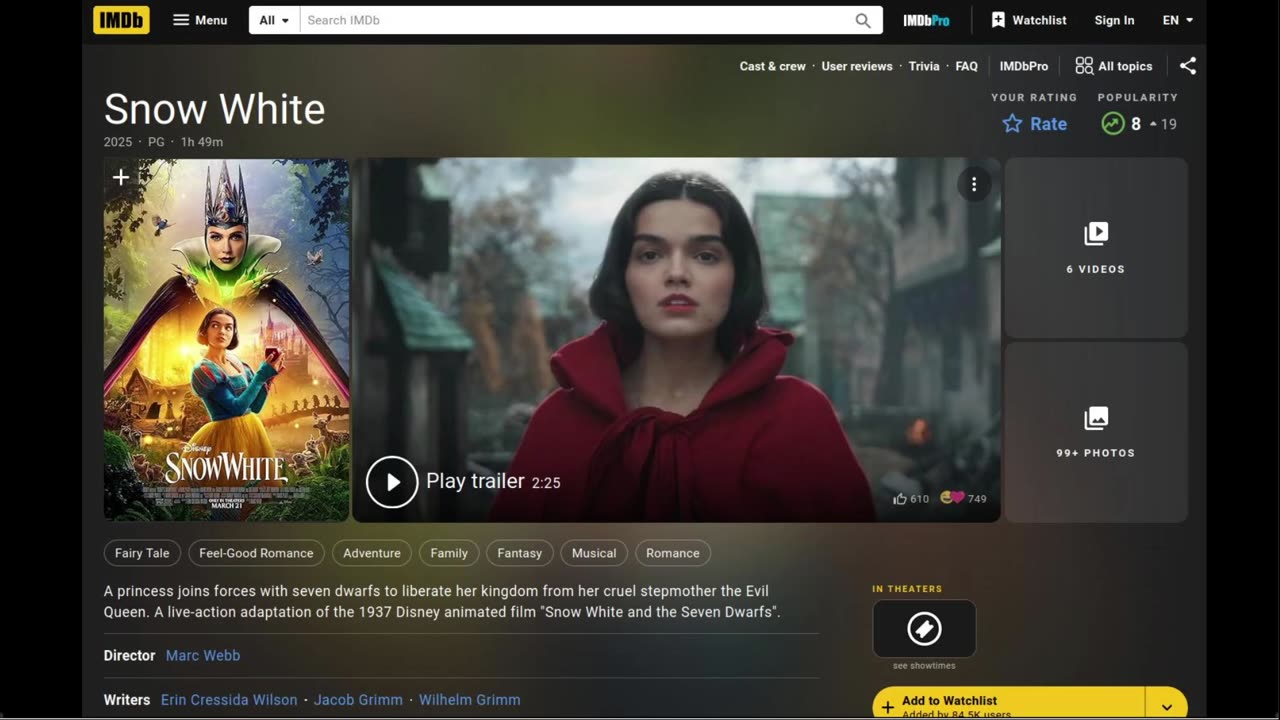The image size is (1280, 720).
Task: Open writer Erin Cressida Wilson's page
Action: [x=229, y=700]
